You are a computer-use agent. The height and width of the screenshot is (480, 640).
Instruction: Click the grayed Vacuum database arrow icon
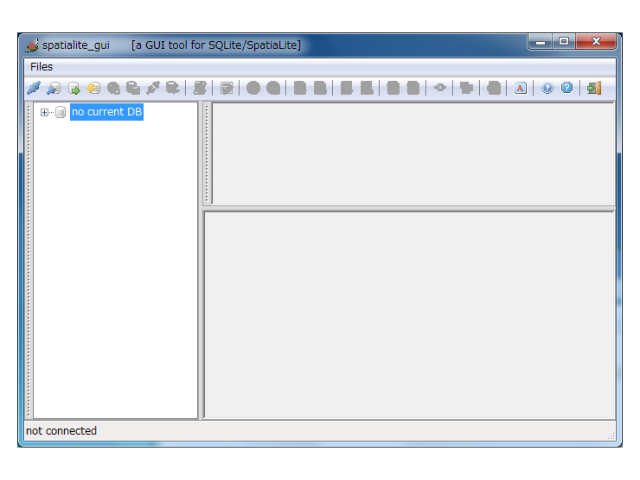[x=173, y=88]
